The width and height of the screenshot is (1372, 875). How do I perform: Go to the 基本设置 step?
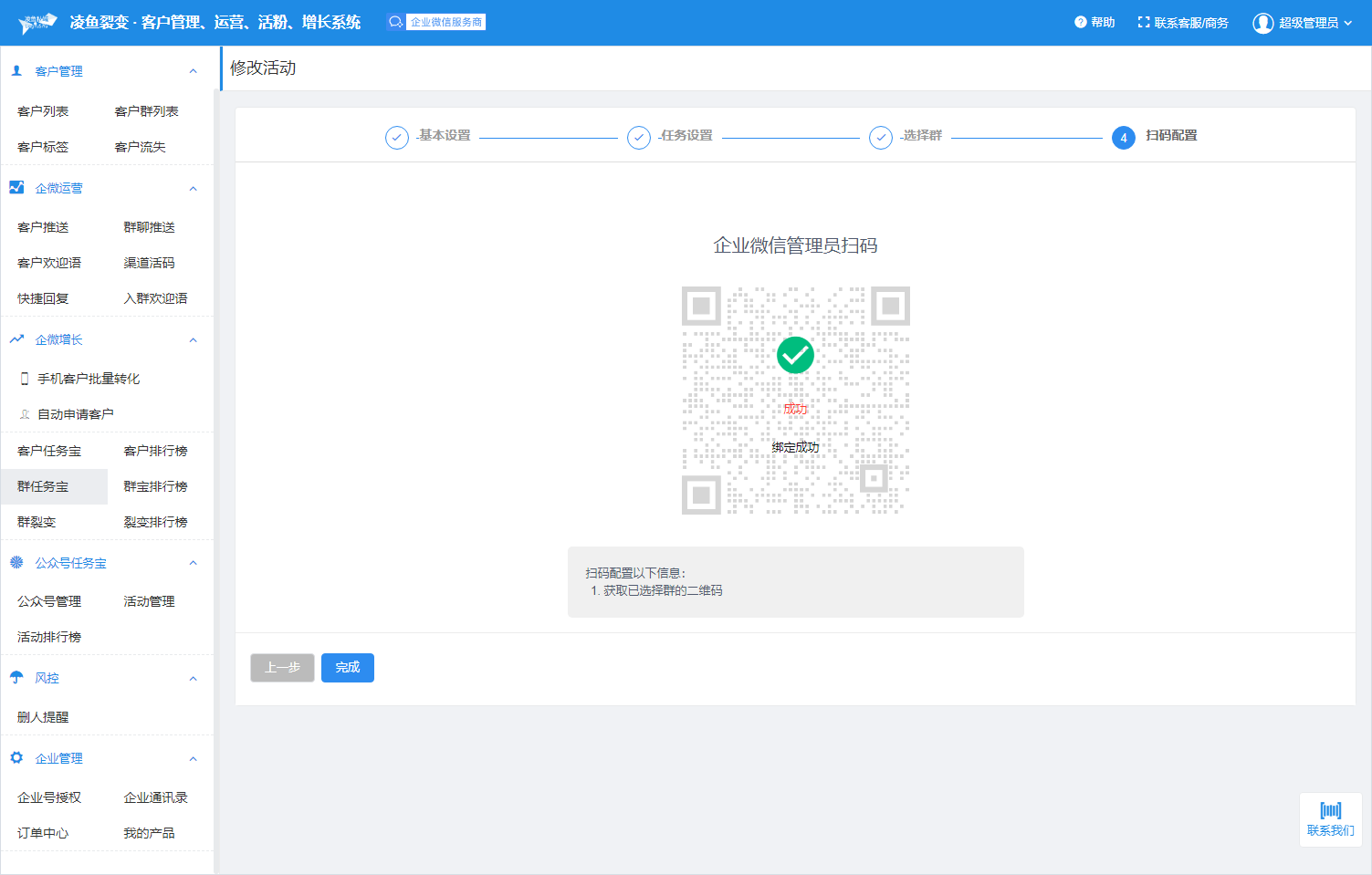click(444, 135)
